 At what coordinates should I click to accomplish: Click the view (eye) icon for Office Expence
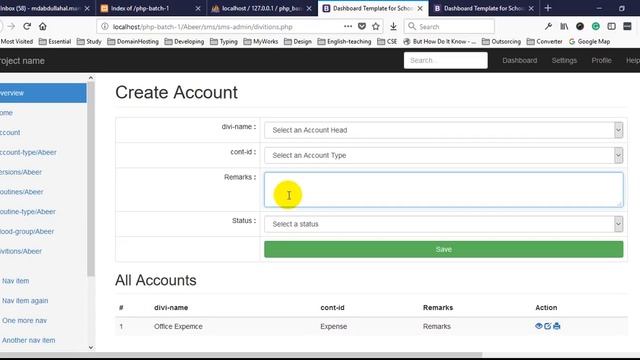tap(539, 326)
